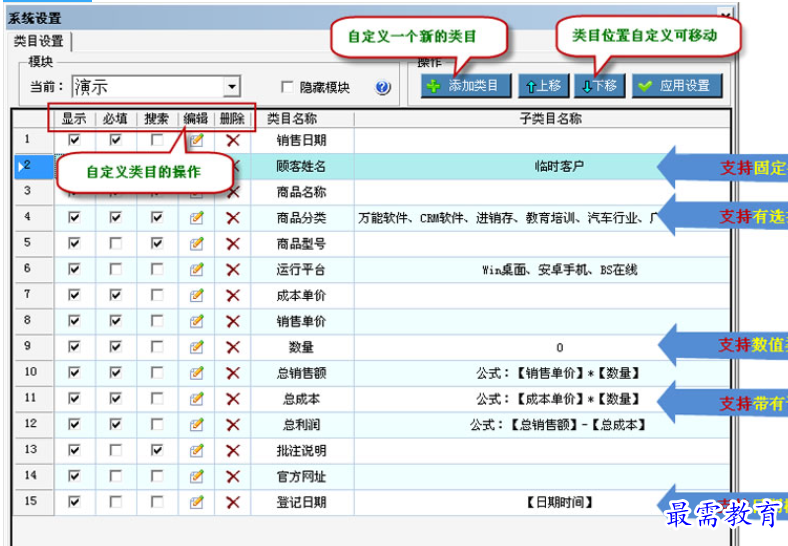Delete the 成本单价 category row
This screenshot has height=546, width=788.
pos(233,295)
